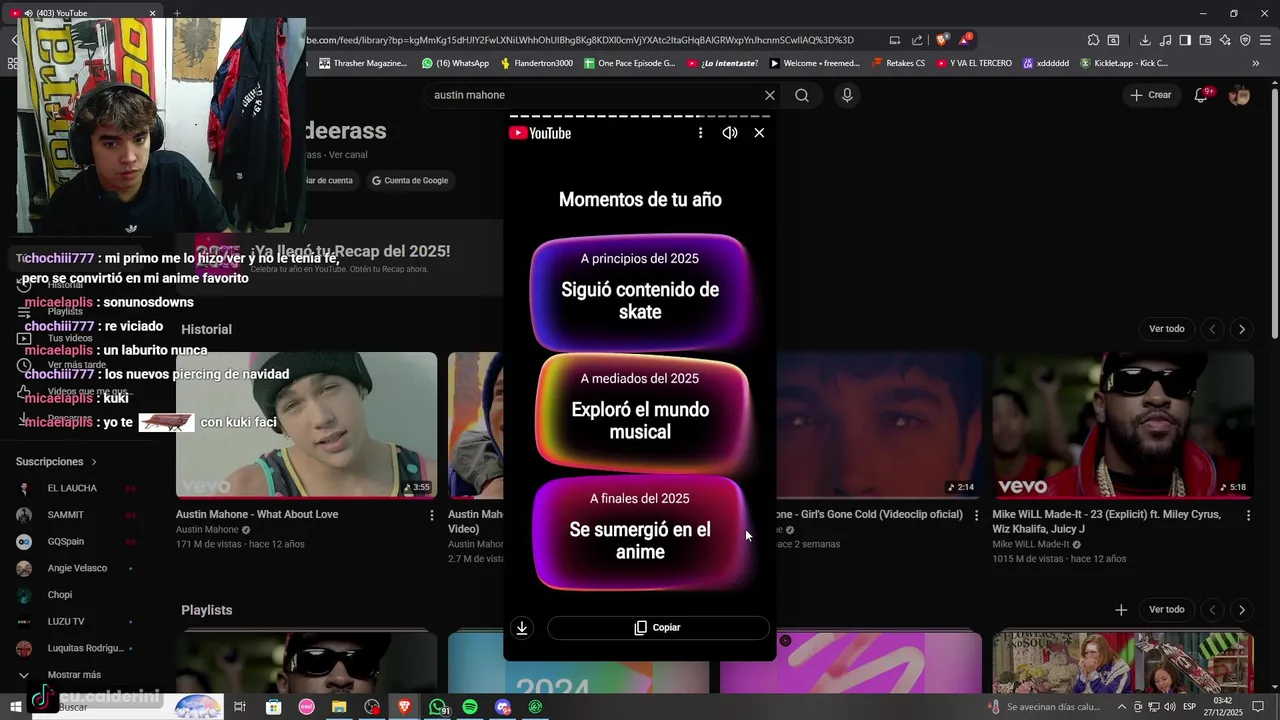Expand the Suscripciones section
Viewport: 1280px width, 720px height.
click(x=56, y=462)
